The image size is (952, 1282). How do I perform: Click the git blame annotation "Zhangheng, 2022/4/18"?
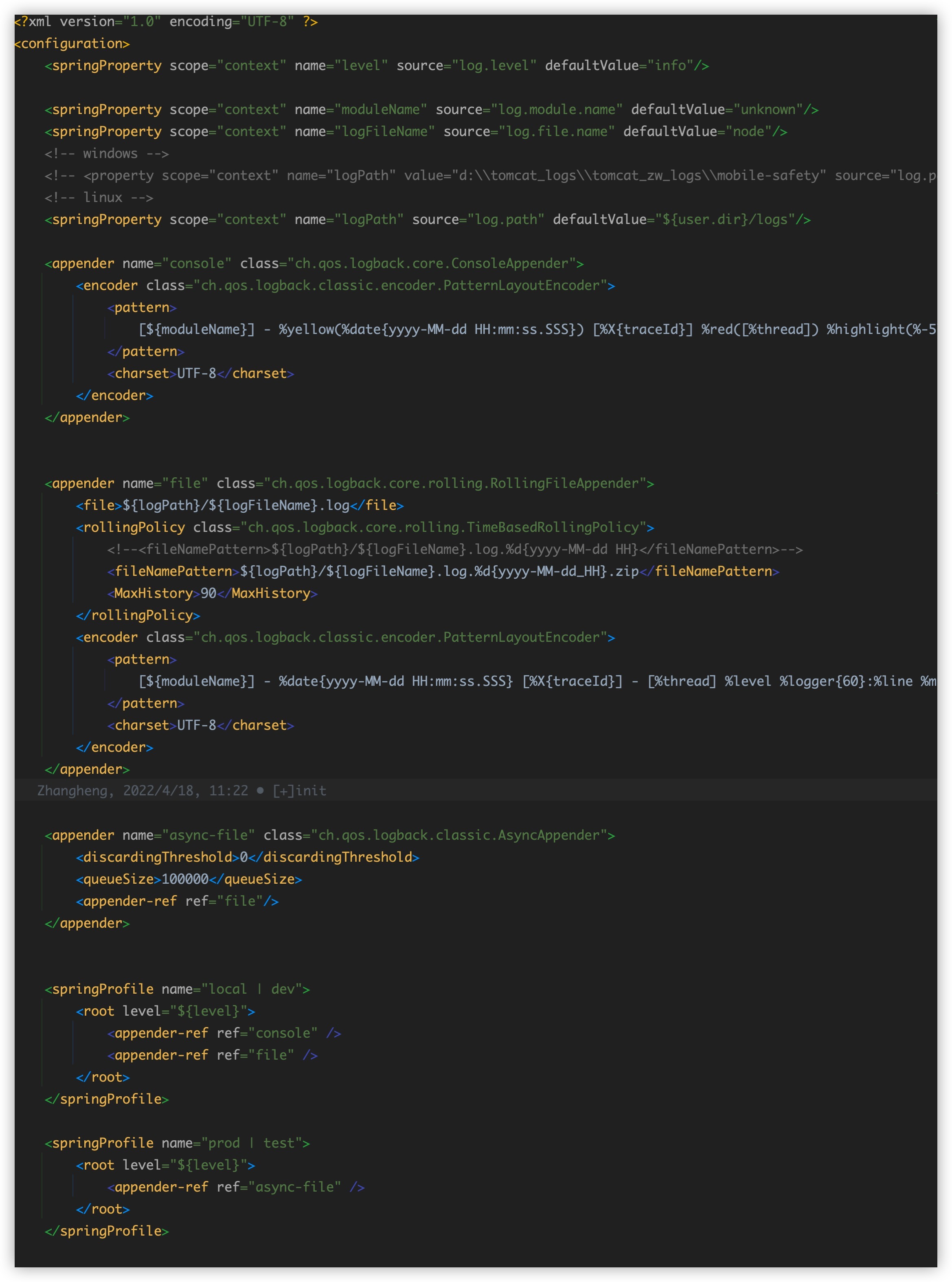point(182,790)
